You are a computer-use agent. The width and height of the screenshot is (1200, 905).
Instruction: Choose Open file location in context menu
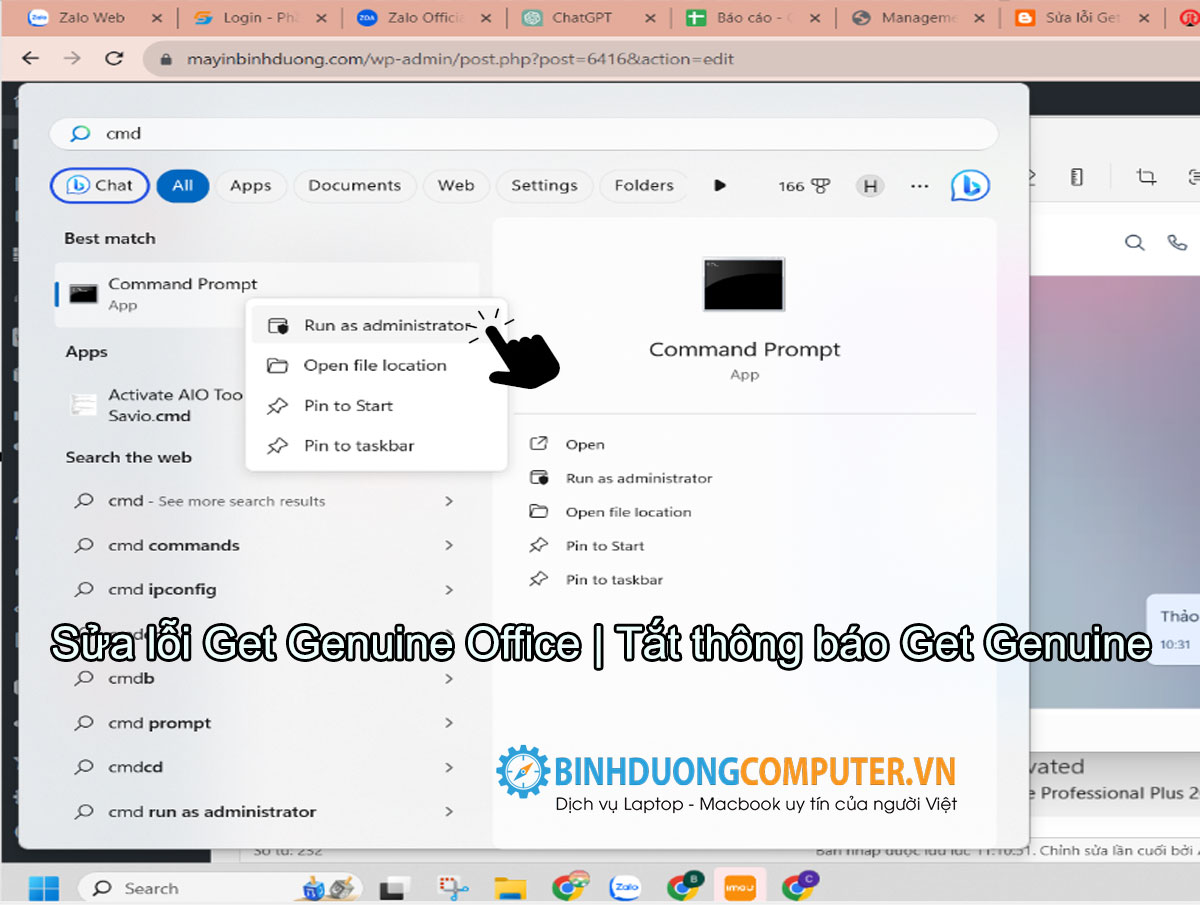376,366
